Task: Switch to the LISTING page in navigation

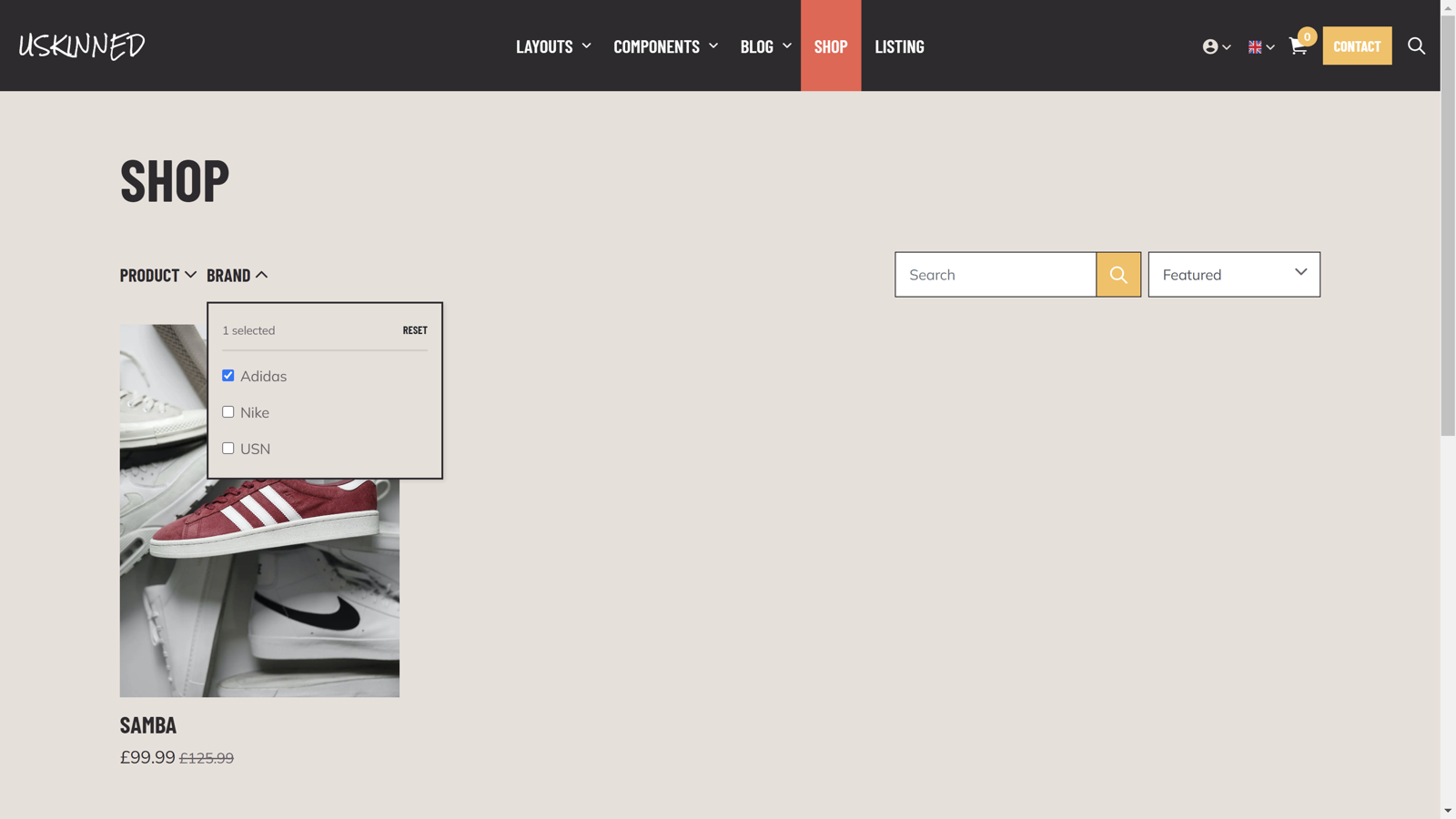Action: pos(899,46)
